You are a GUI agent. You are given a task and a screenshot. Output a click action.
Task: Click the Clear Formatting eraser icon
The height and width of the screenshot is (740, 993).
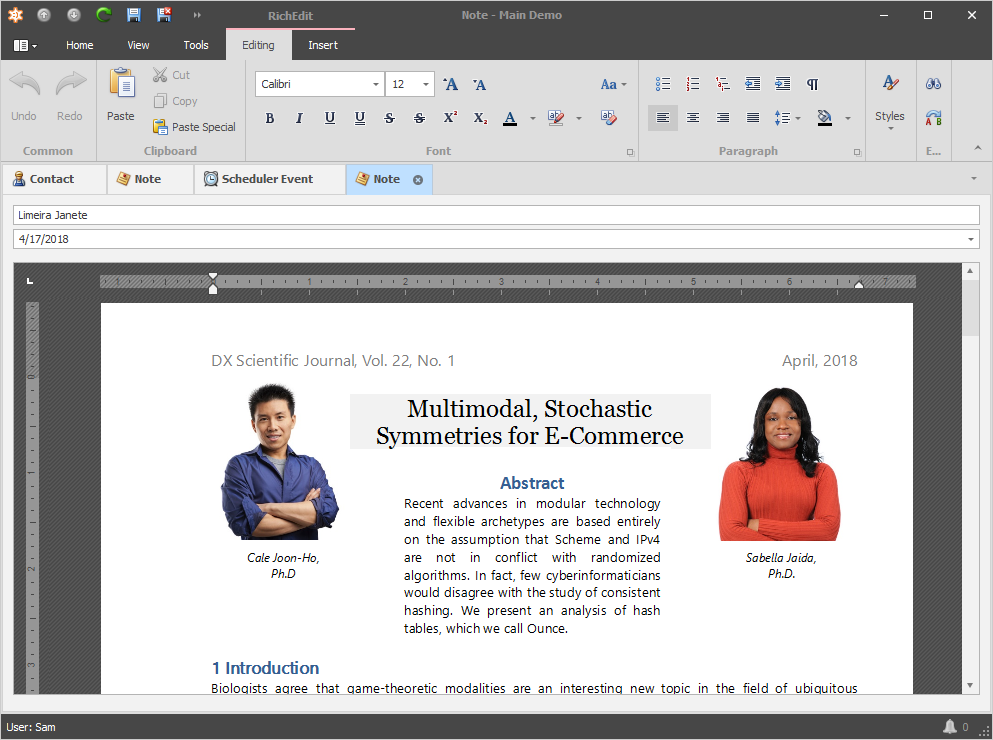(608, 118)
